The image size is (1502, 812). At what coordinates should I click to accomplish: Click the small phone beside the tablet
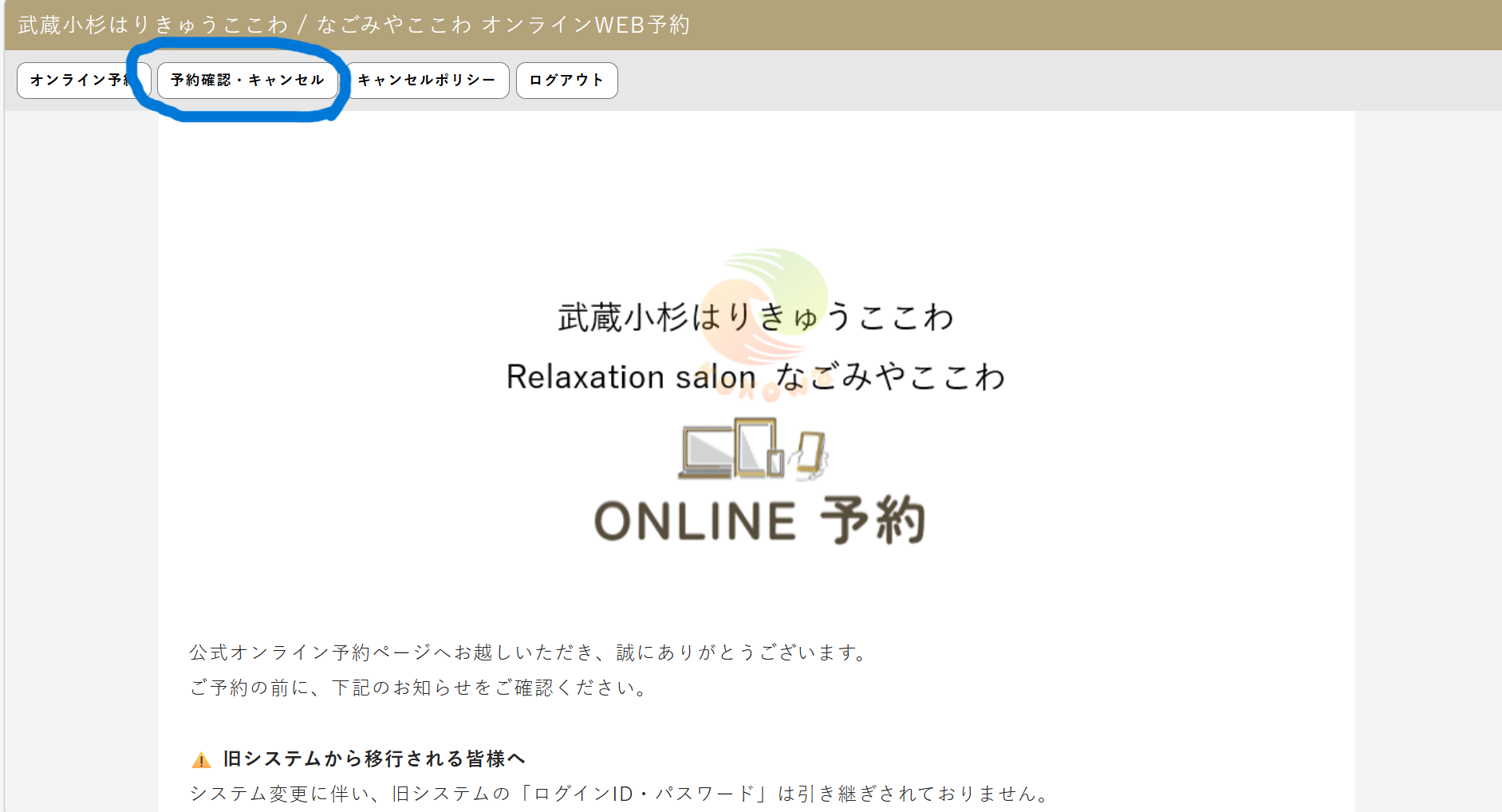click(x=775, y=462)
